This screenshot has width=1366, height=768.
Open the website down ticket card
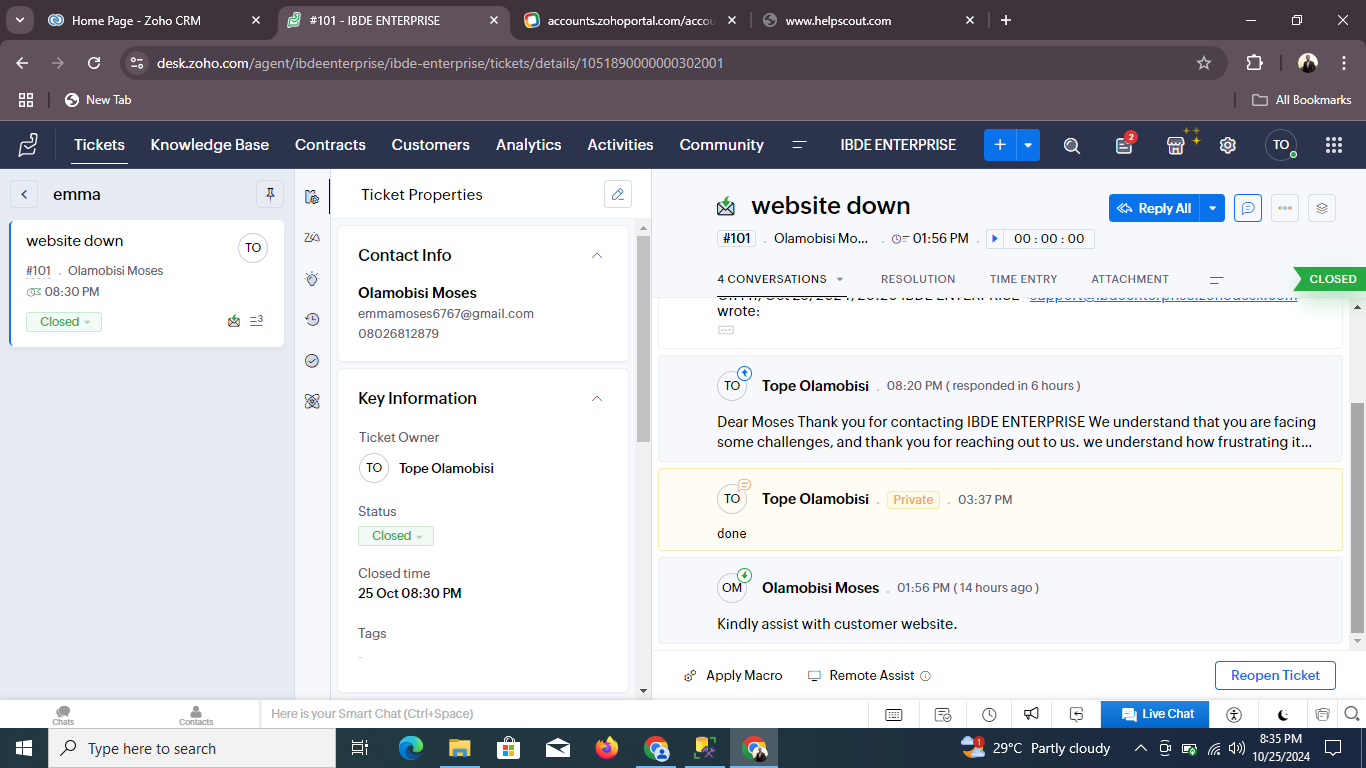[147, 283]
